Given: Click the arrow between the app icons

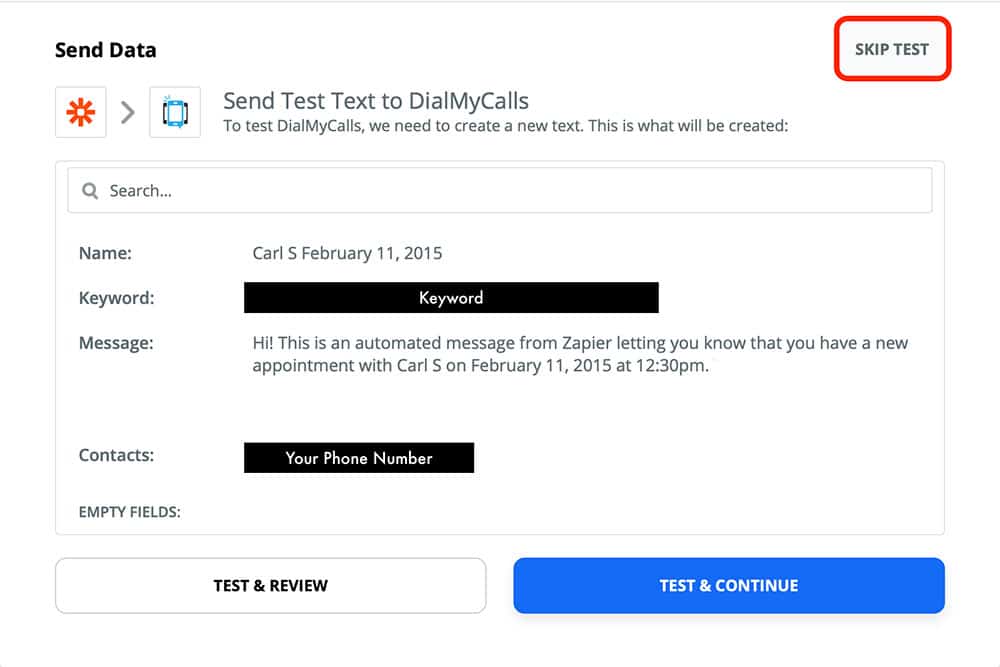Looking at the screenshot, I should (x=128, y=112).
